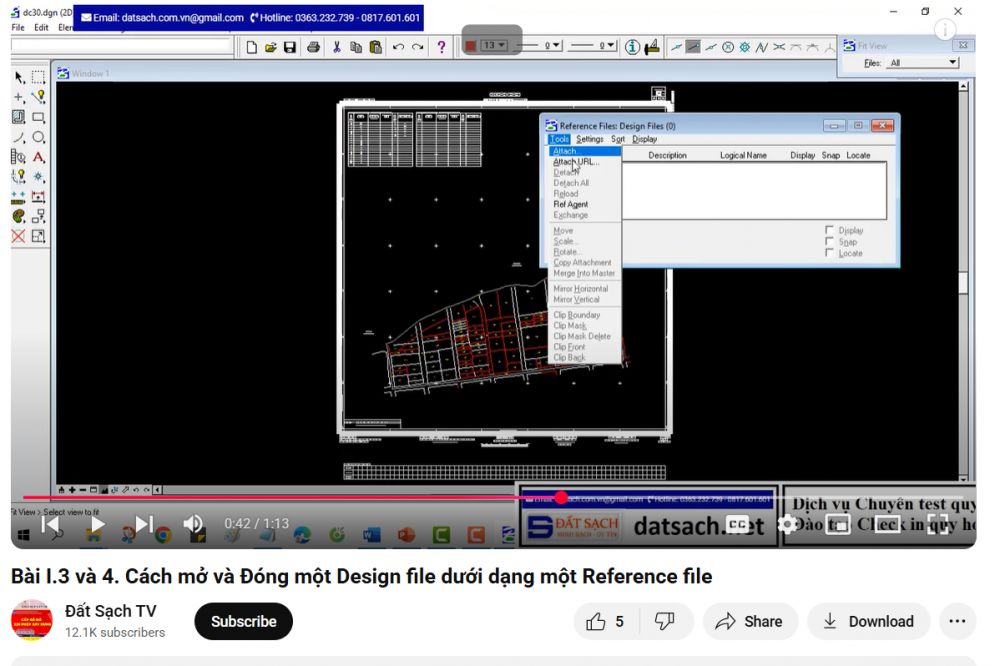Viewport: 1000px width, 666px height.
Task: Open the Settings menu in Reference Files
Action: (x=590, y=139)
